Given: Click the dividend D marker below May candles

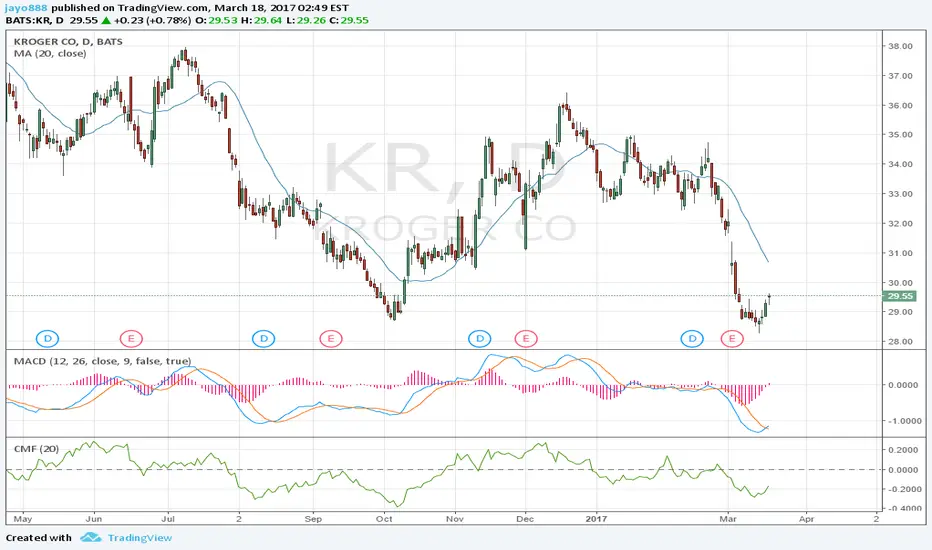Looking at the screenshot, I should [48, 339].
